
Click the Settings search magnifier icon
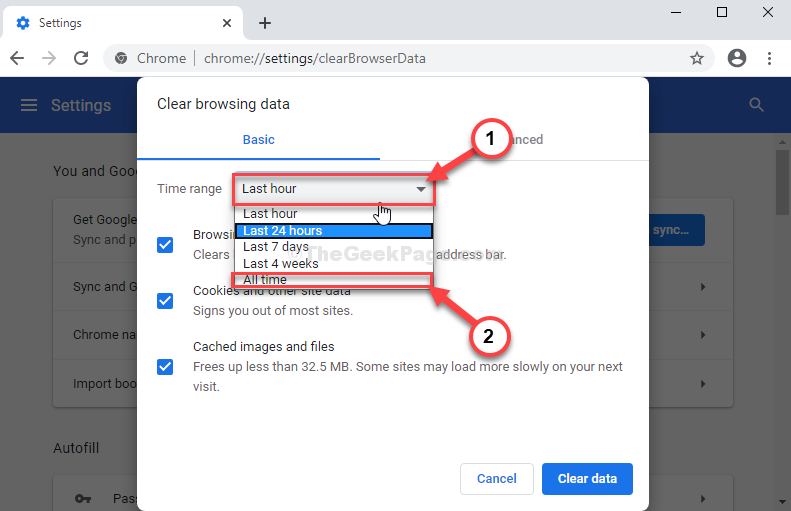(756, 105)
